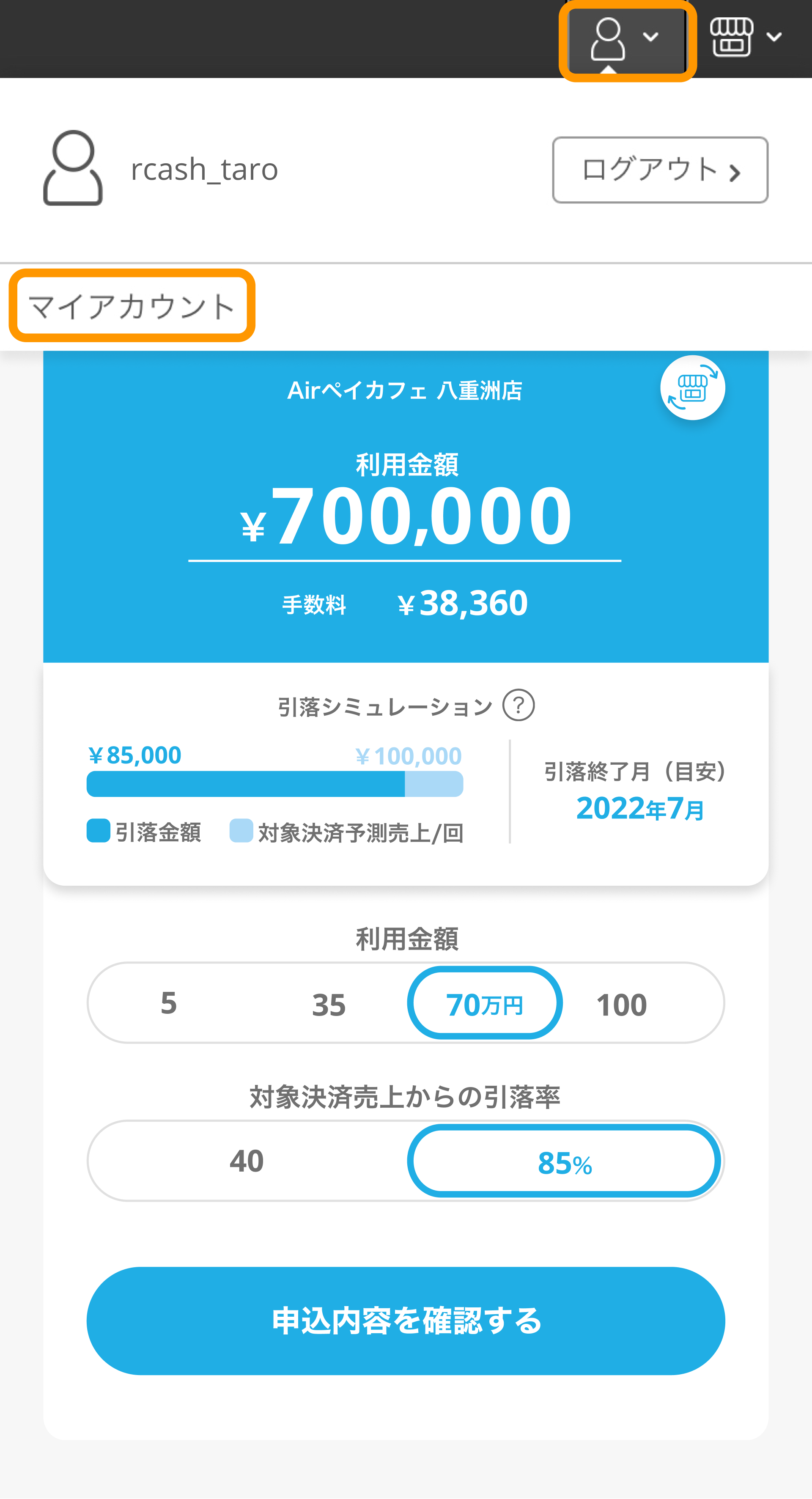
Task: Click the store icon in header
Action: [x=731, y=37]
